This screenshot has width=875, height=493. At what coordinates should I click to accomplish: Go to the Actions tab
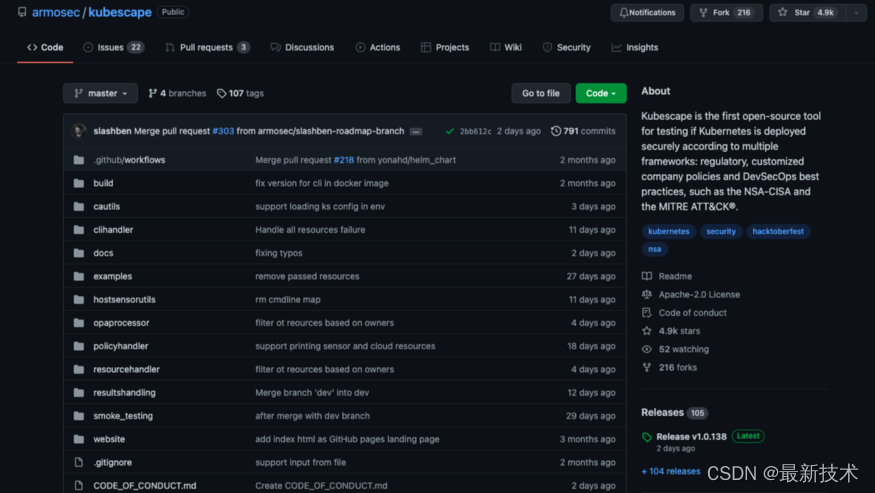[x=378, y=47]
